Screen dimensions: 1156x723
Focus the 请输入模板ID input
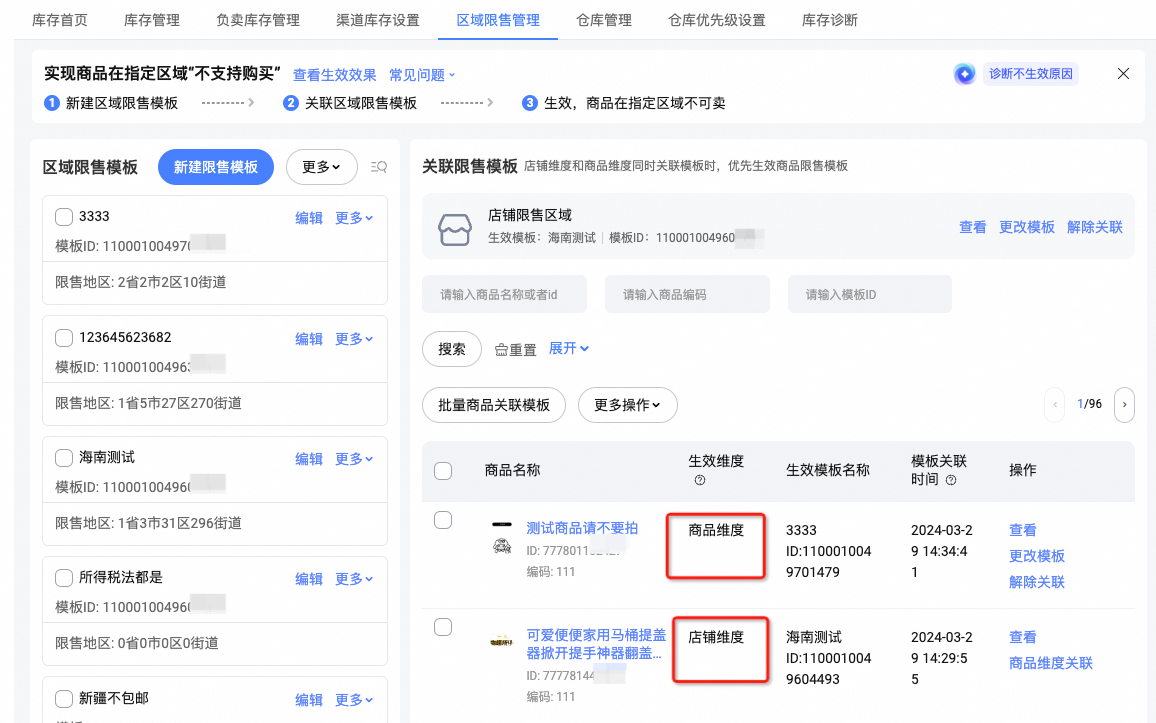(869, 294)
